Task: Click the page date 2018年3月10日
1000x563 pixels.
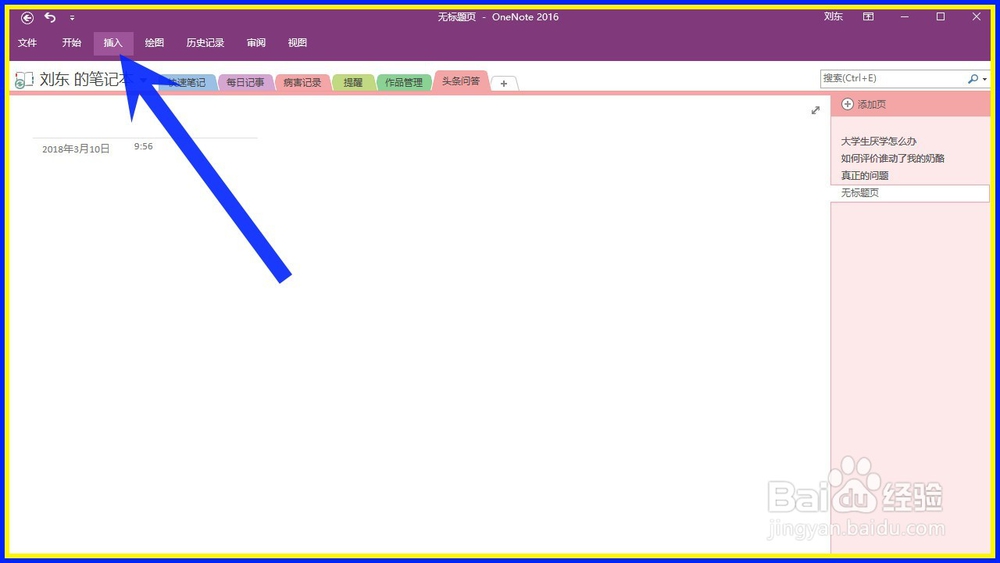Action: click(x=76, y=149)
